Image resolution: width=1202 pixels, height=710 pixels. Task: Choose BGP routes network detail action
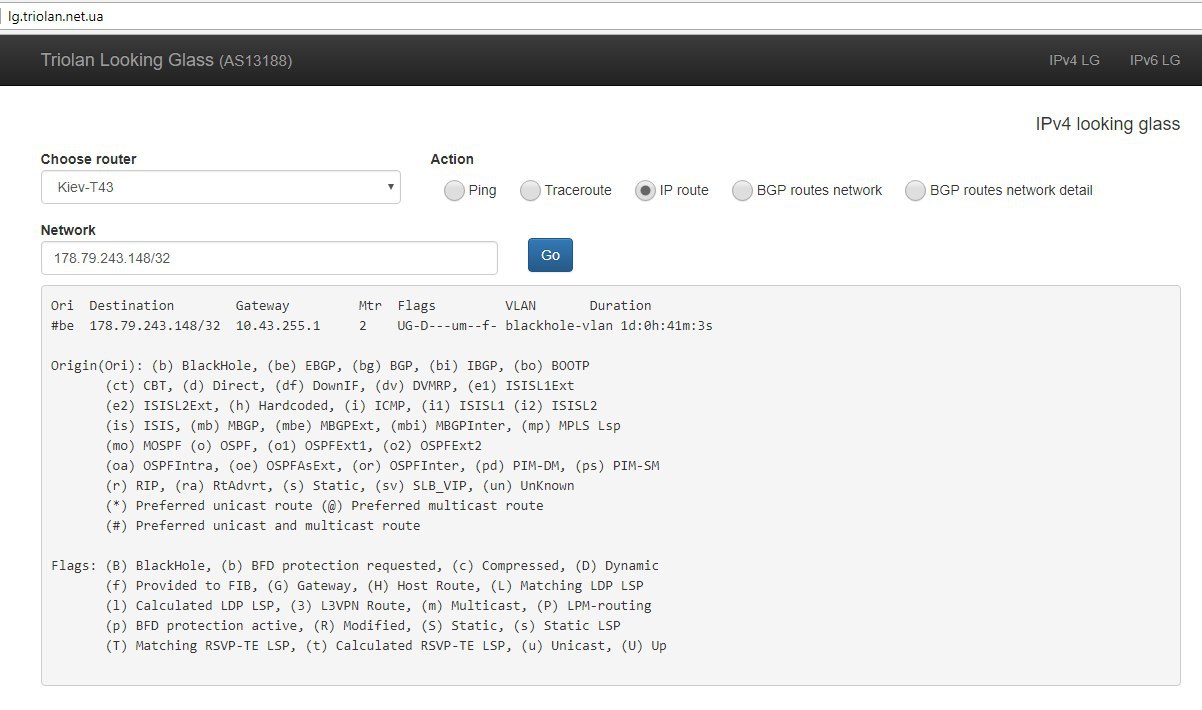coord(915,190)
